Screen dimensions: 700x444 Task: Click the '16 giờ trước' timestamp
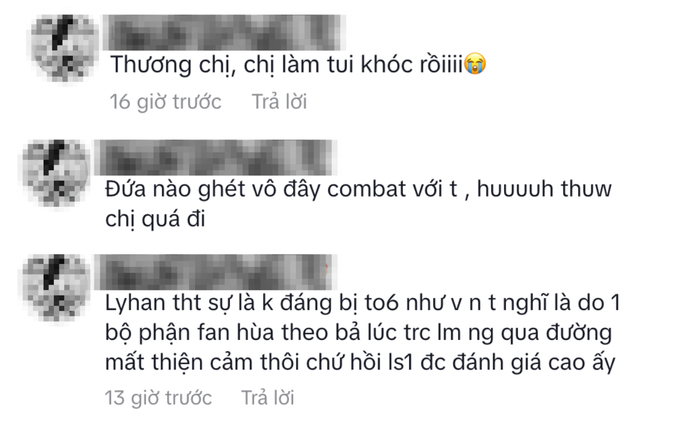click(166, 102)
